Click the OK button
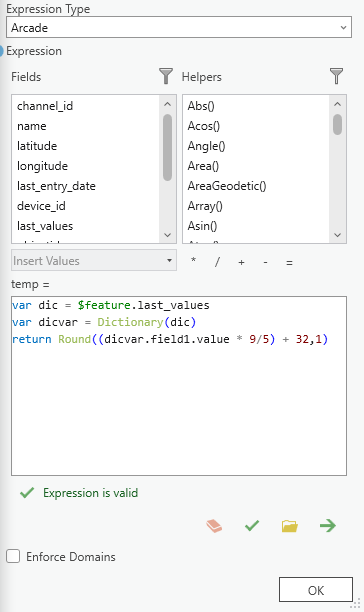This screenshot has width=364, height=612. [x=316, y=590]
